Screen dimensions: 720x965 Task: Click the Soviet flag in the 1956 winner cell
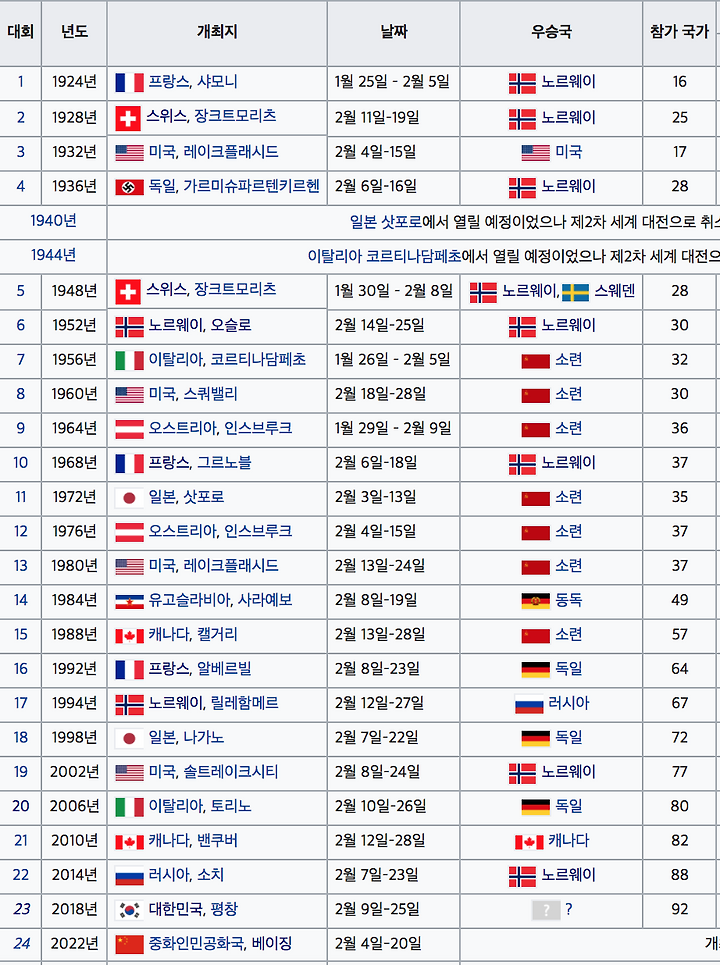[535, 361]
